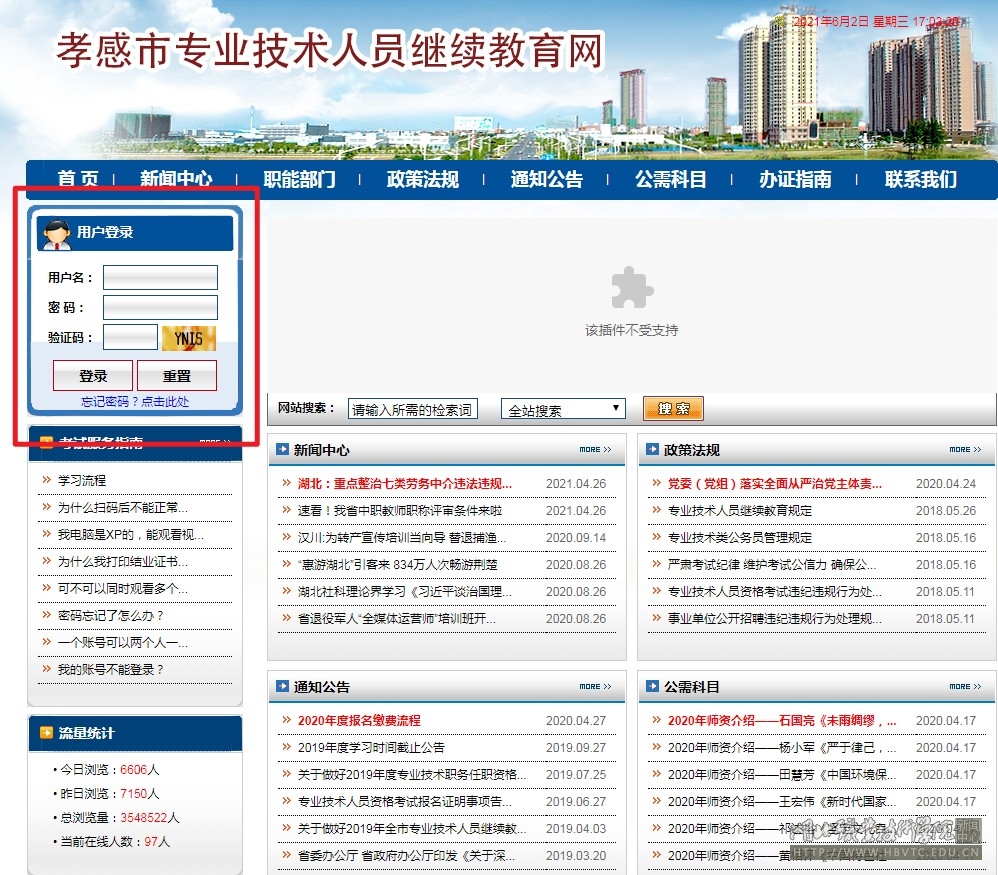Select 联系我们 in the top navigation
998x875 pixels.
[x=920, y=179]
